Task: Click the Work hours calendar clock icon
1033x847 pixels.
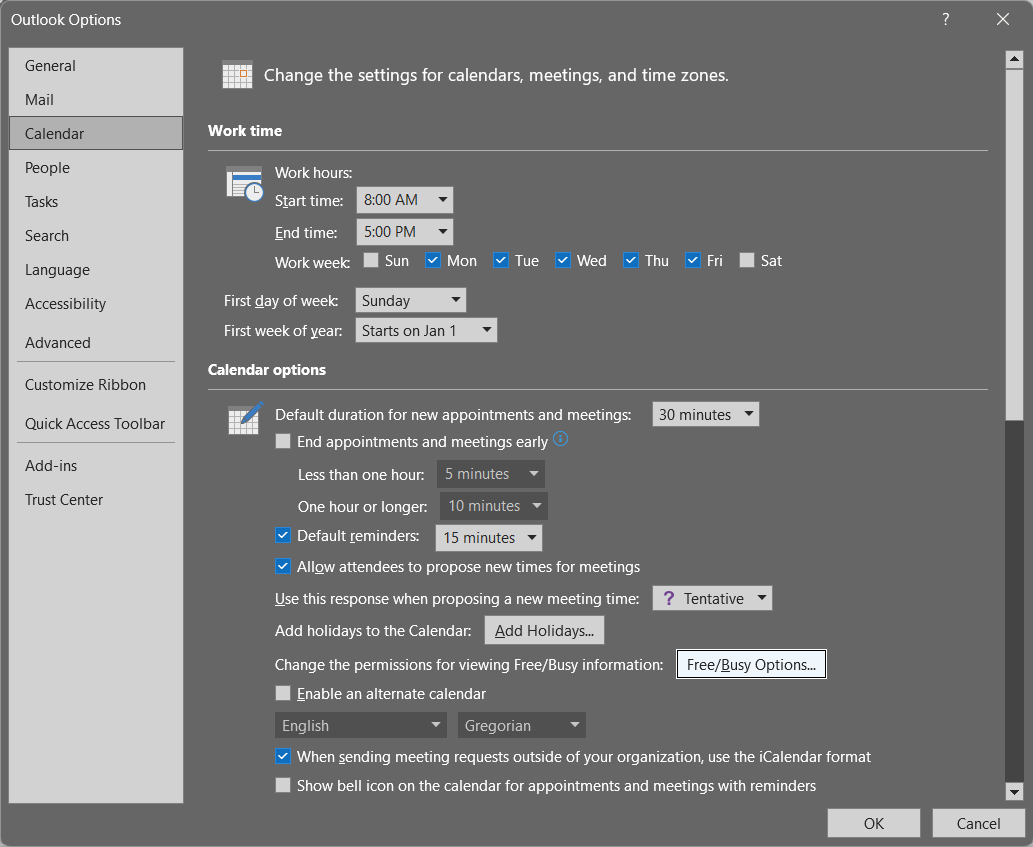Action: pos(244,184)
